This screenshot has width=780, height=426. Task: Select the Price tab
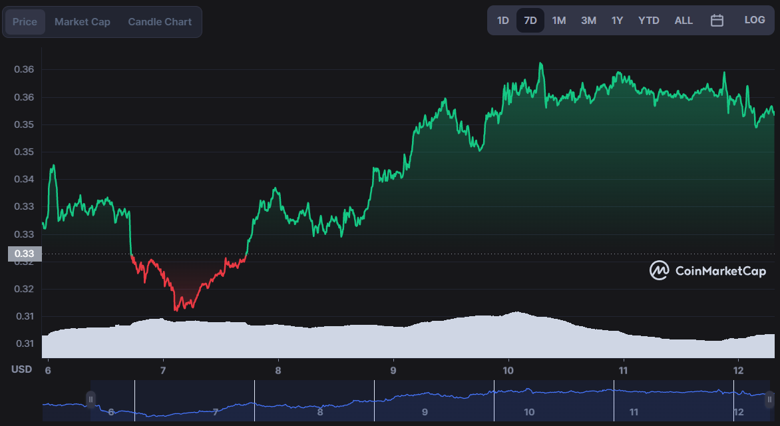(24, 22)
